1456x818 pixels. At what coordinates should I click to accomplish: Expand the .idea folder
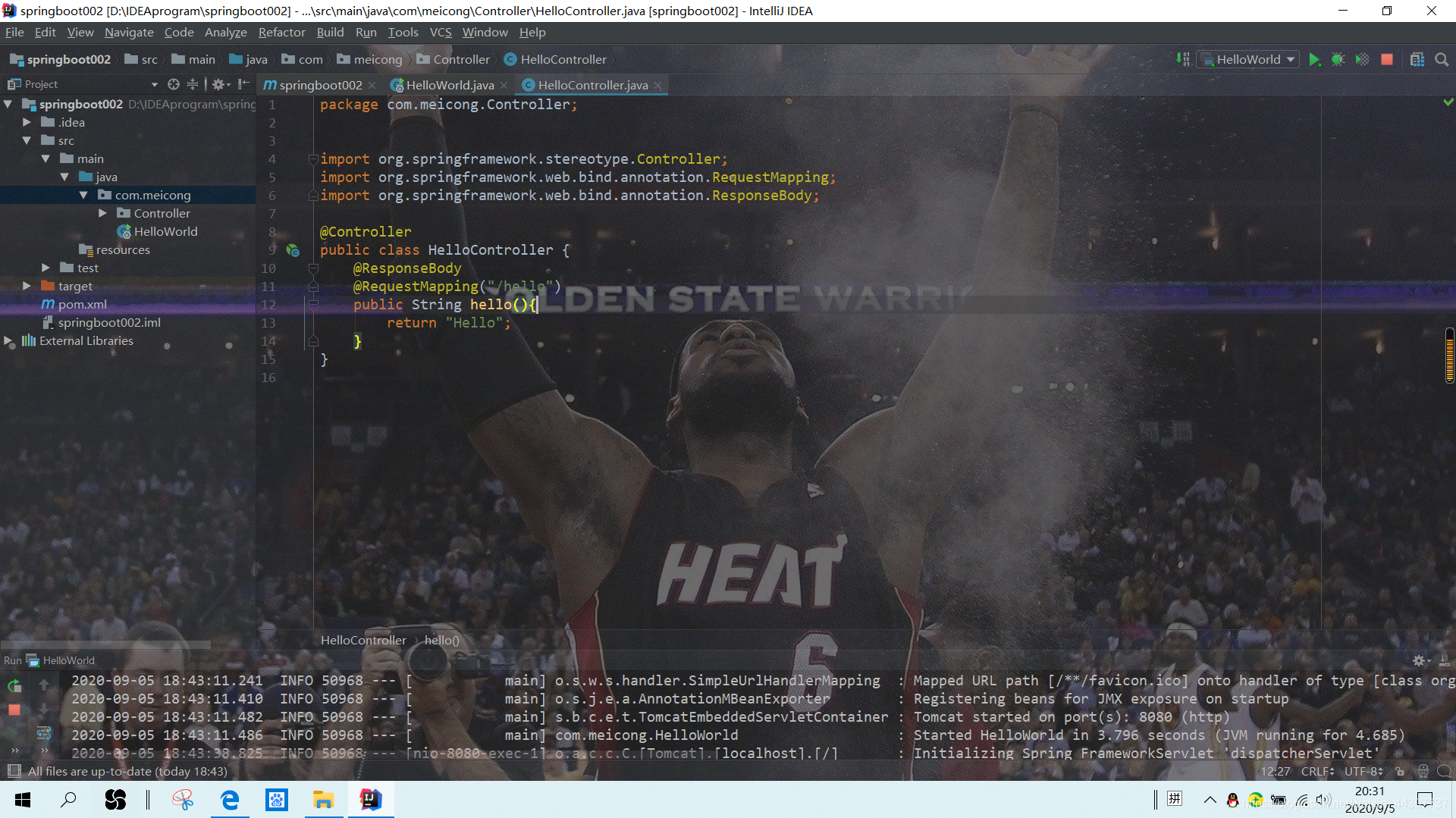click(x=27, y=122)
